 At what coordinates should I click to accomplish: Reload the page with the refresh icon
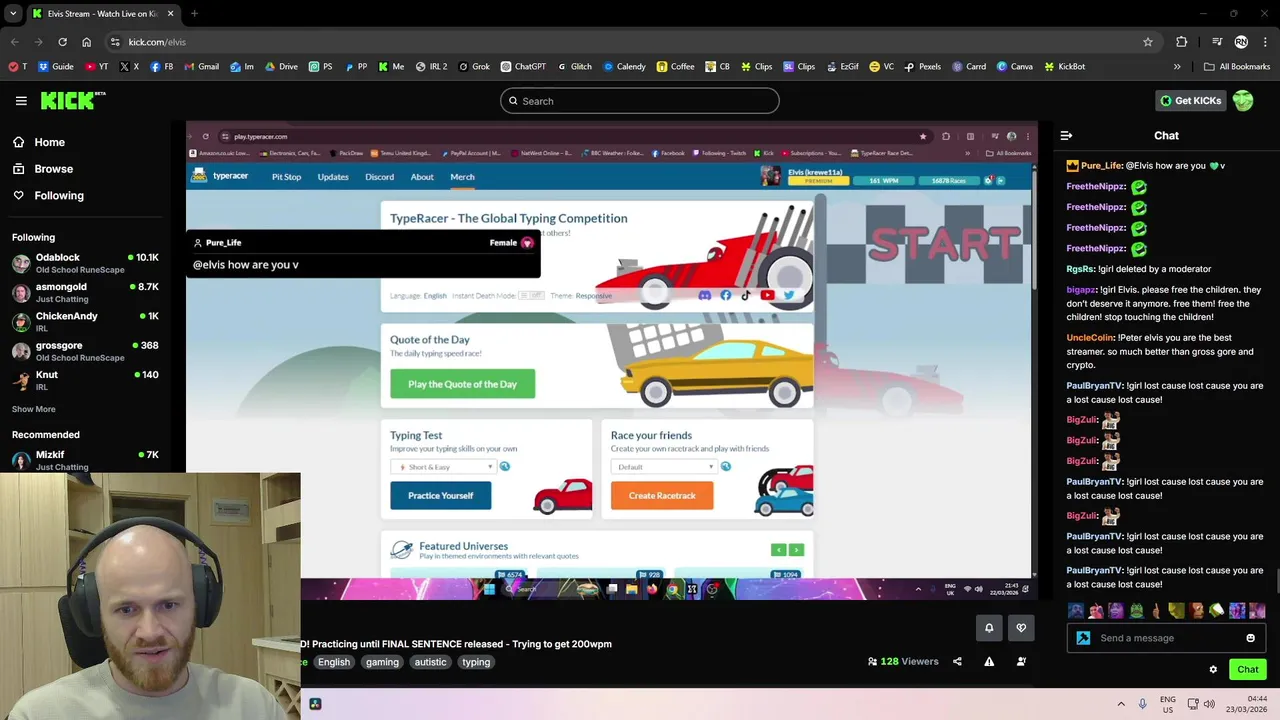(x=62, y=42)
